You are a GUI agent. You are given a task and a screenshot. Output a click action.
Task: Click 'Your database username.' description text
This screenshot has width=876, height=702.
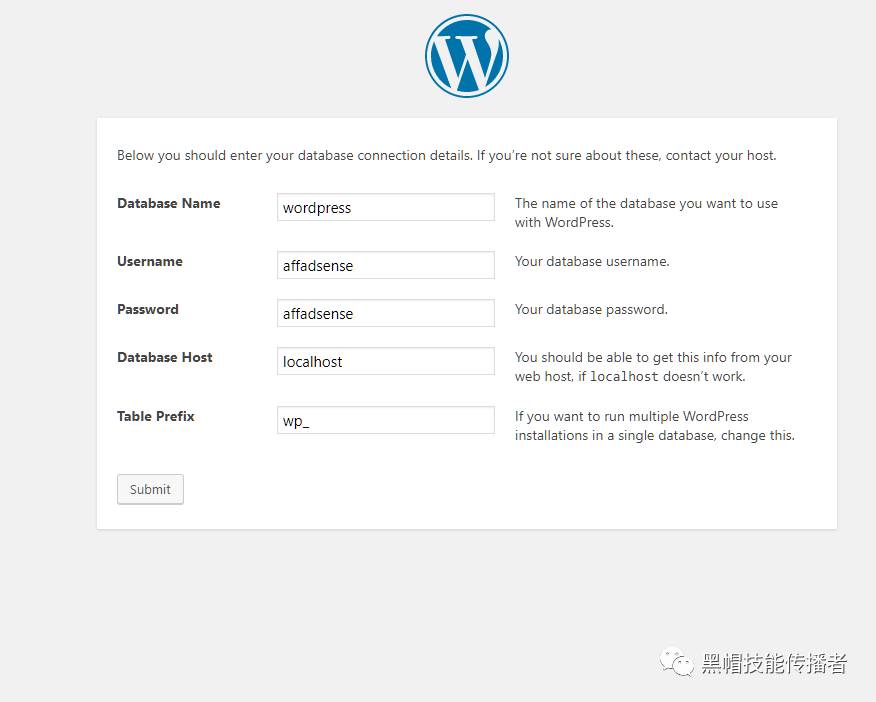(x=592, y=261)
